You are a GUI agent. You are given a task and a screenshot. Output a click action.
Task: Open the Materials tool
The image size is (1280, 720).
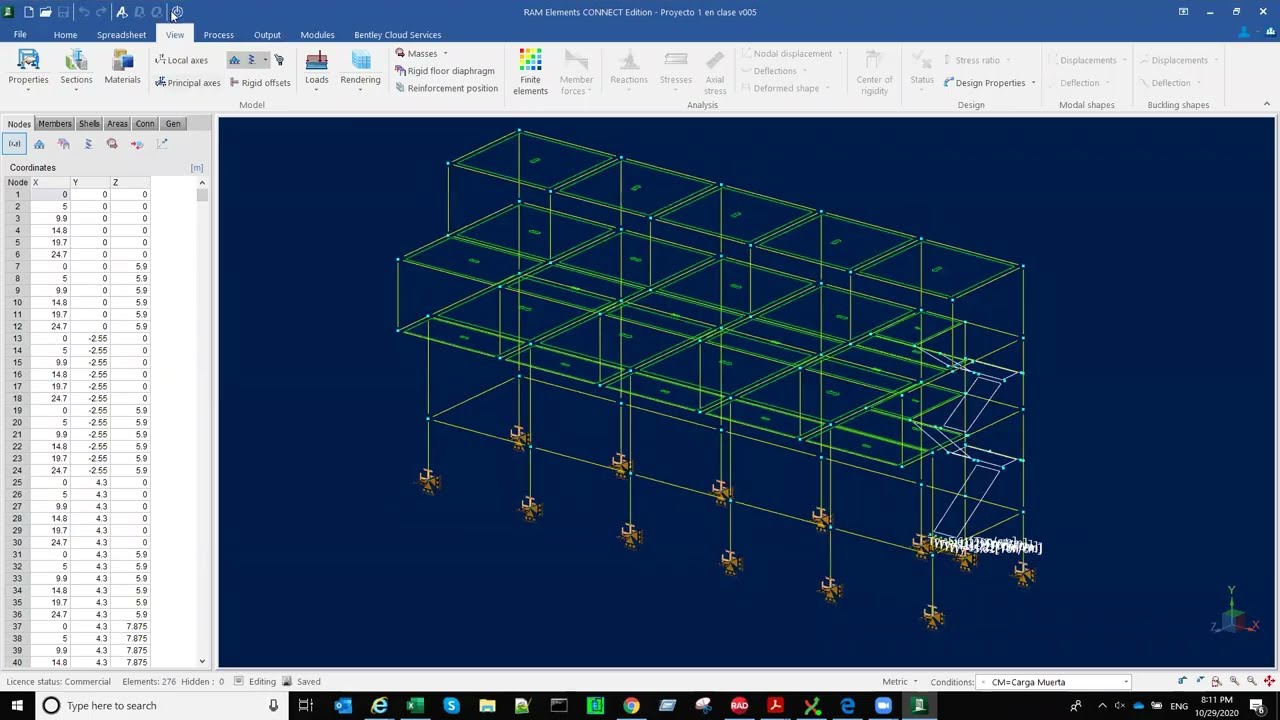tap(122, 67)
